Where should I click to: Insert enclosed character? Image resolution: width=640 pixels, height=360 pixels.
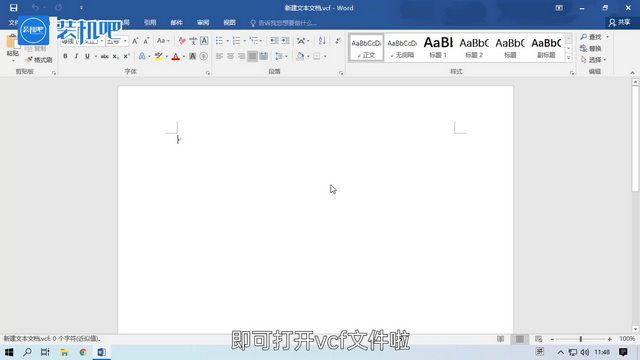point(203,56)
